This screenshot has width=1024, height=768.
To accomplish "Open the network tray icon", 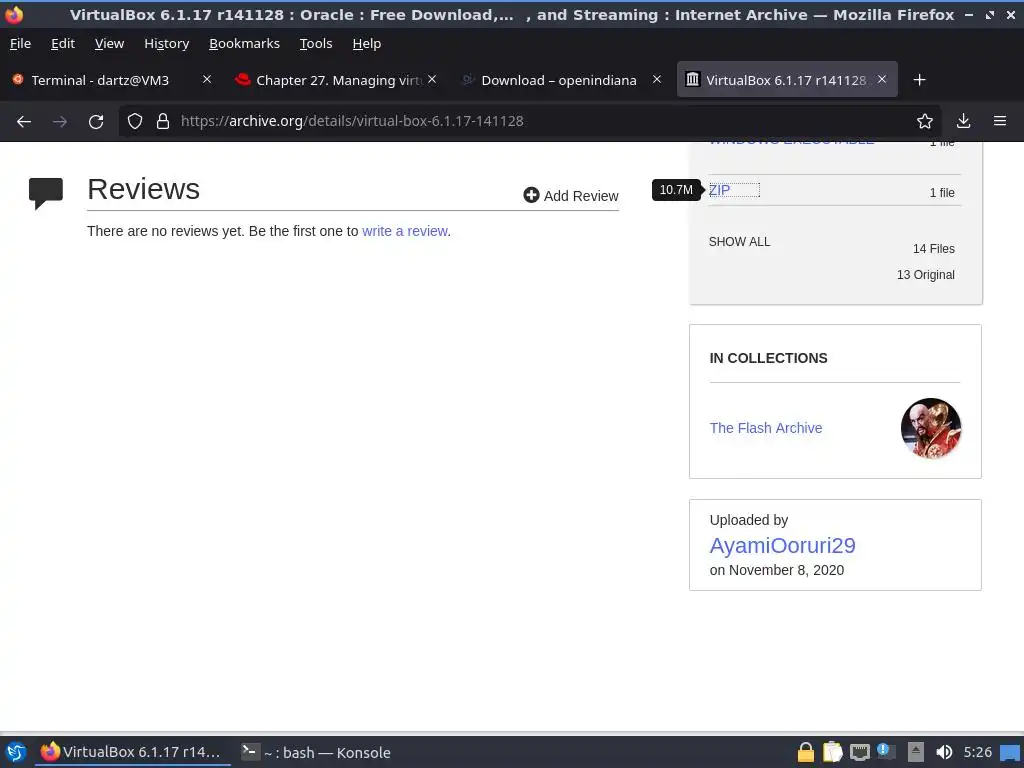I will [x=859, y=752].
